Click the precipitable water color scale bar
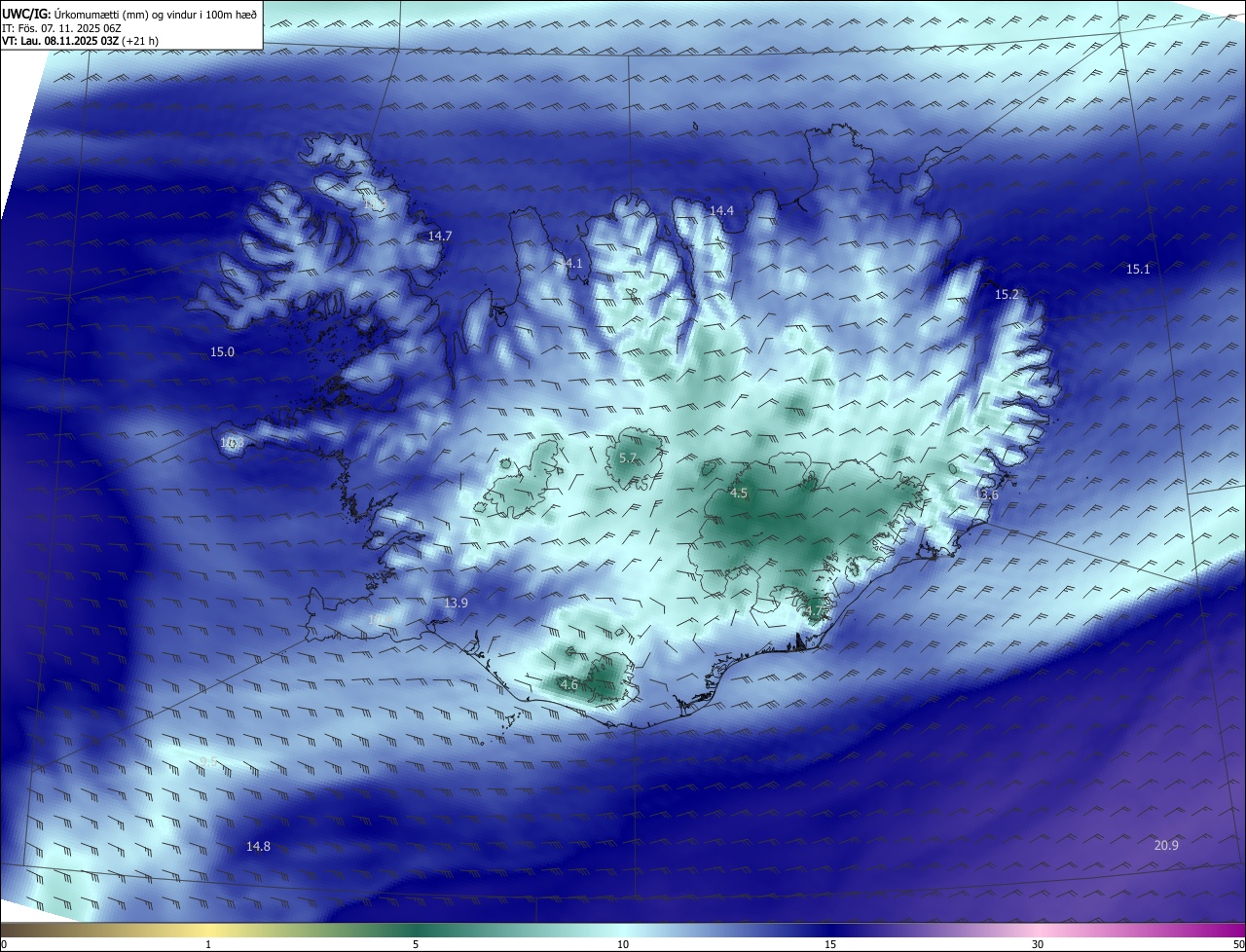Viewport: 1246px width, 952px height. (623, 931)
